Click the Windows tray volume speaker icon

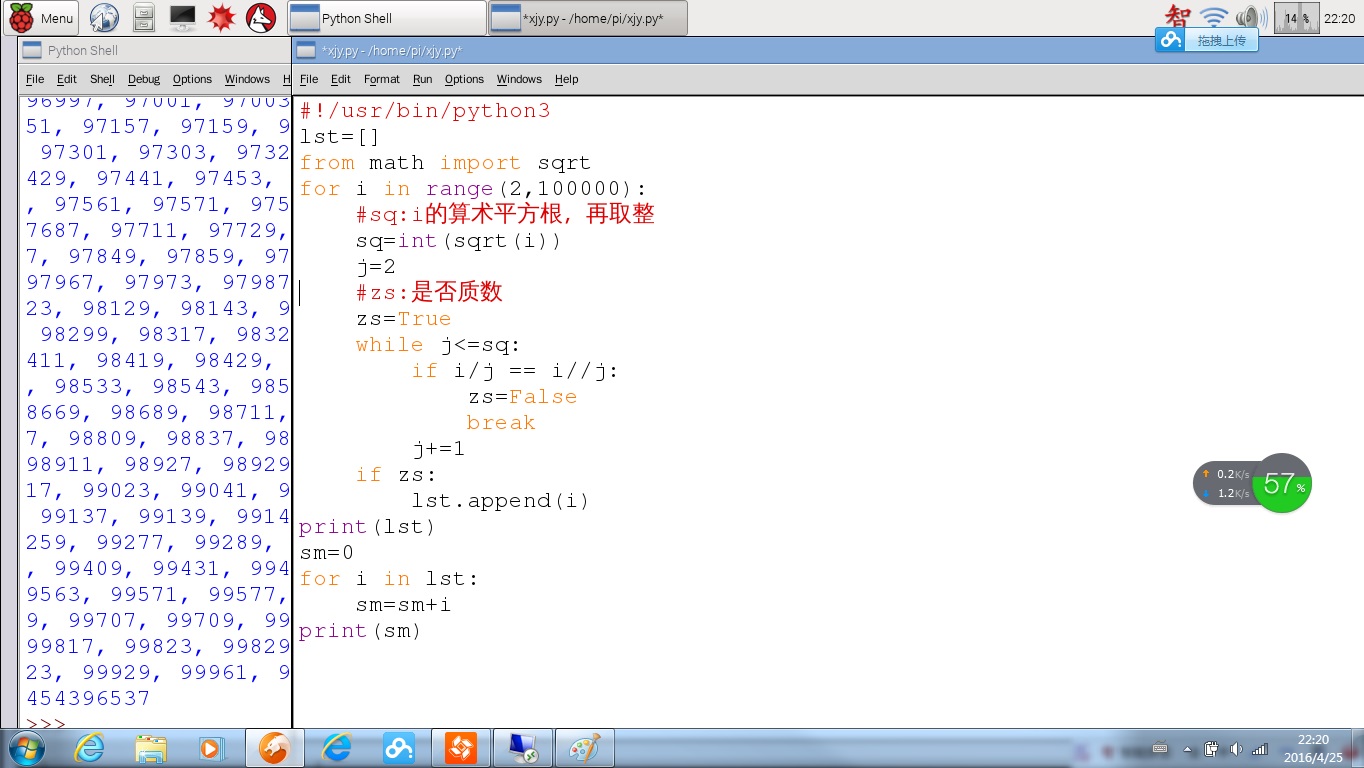click(1236, 749)
